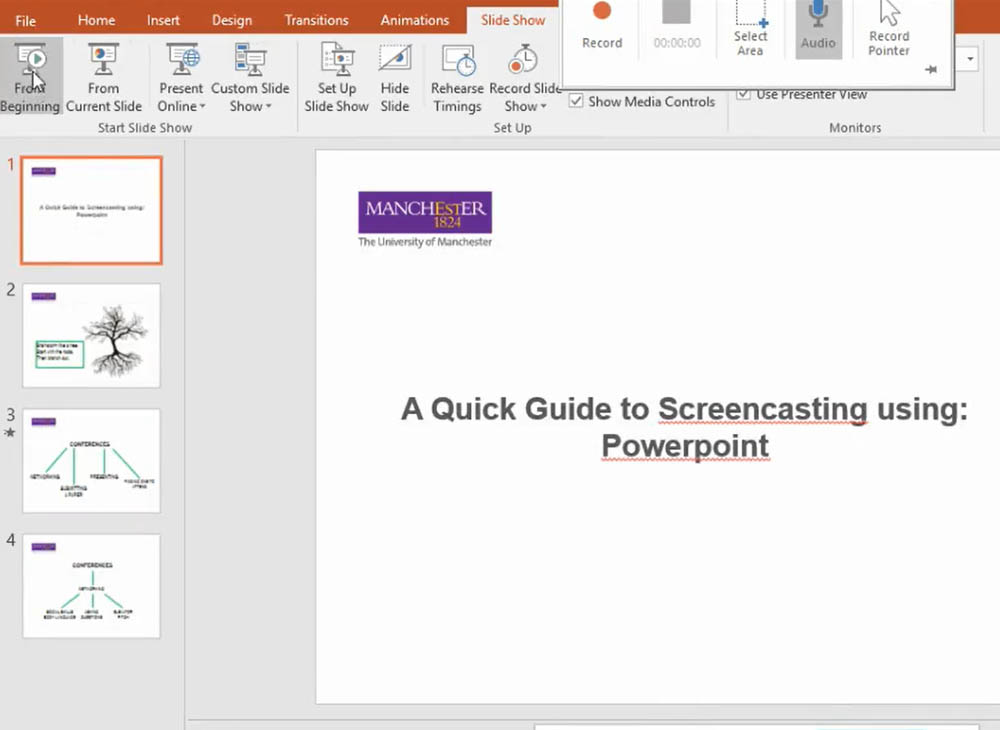Start Rehearse Timings
1000x730 pixels.
click(457, 77)
